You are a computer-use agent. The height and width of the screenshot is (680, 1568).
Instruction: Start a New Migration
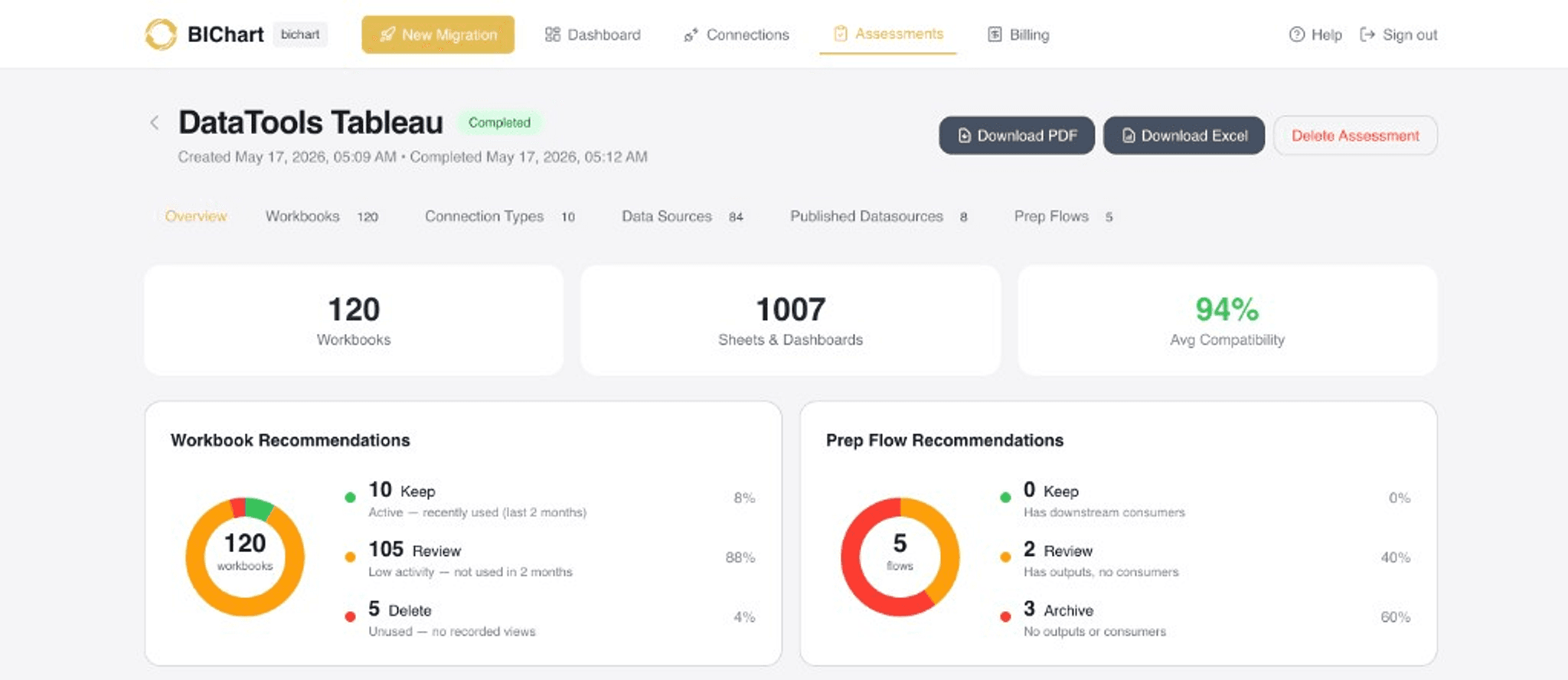[438, 34]
